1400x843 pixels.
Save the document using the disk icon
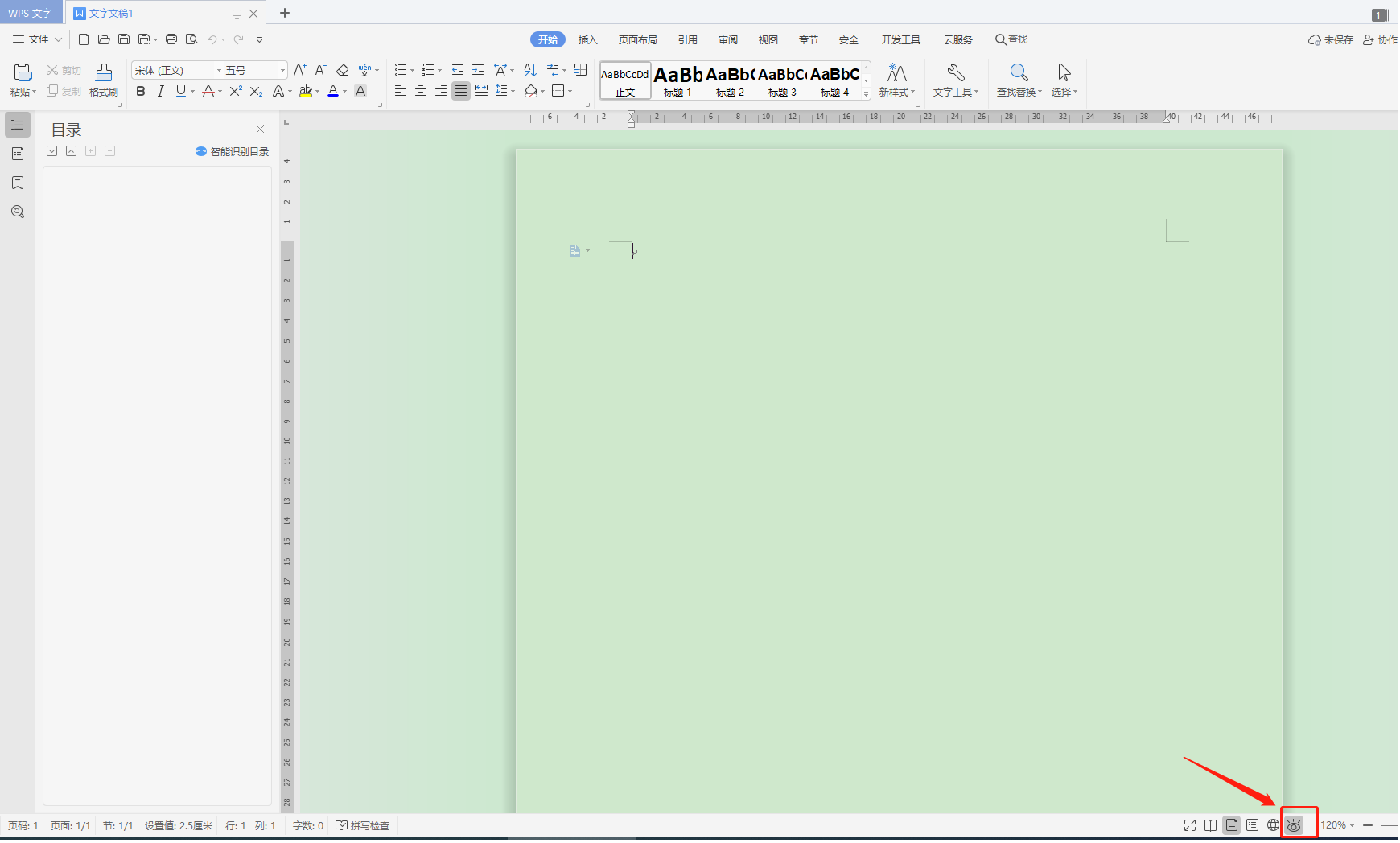(124, 39)
